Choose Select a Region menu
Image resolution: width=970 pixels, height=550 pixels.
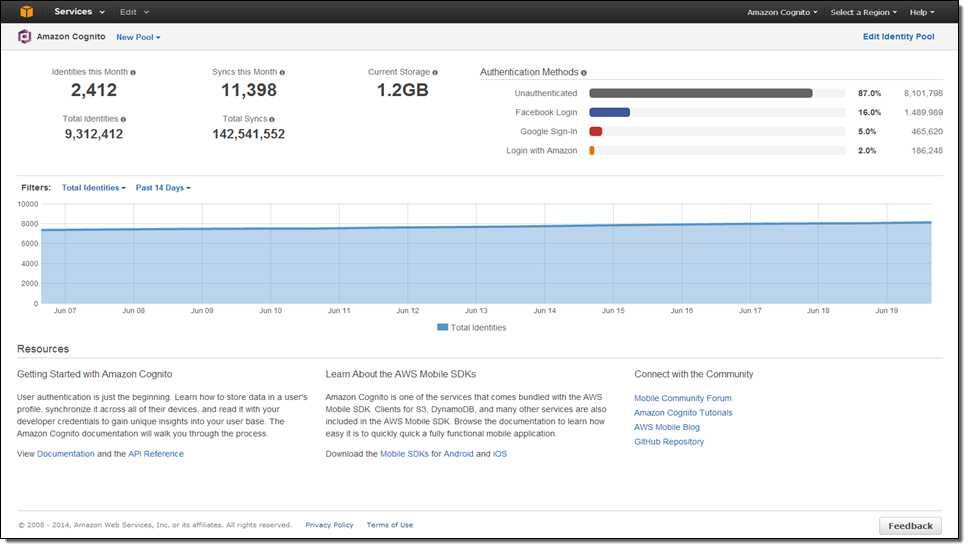pyautogui.click(x=863, y=12)
